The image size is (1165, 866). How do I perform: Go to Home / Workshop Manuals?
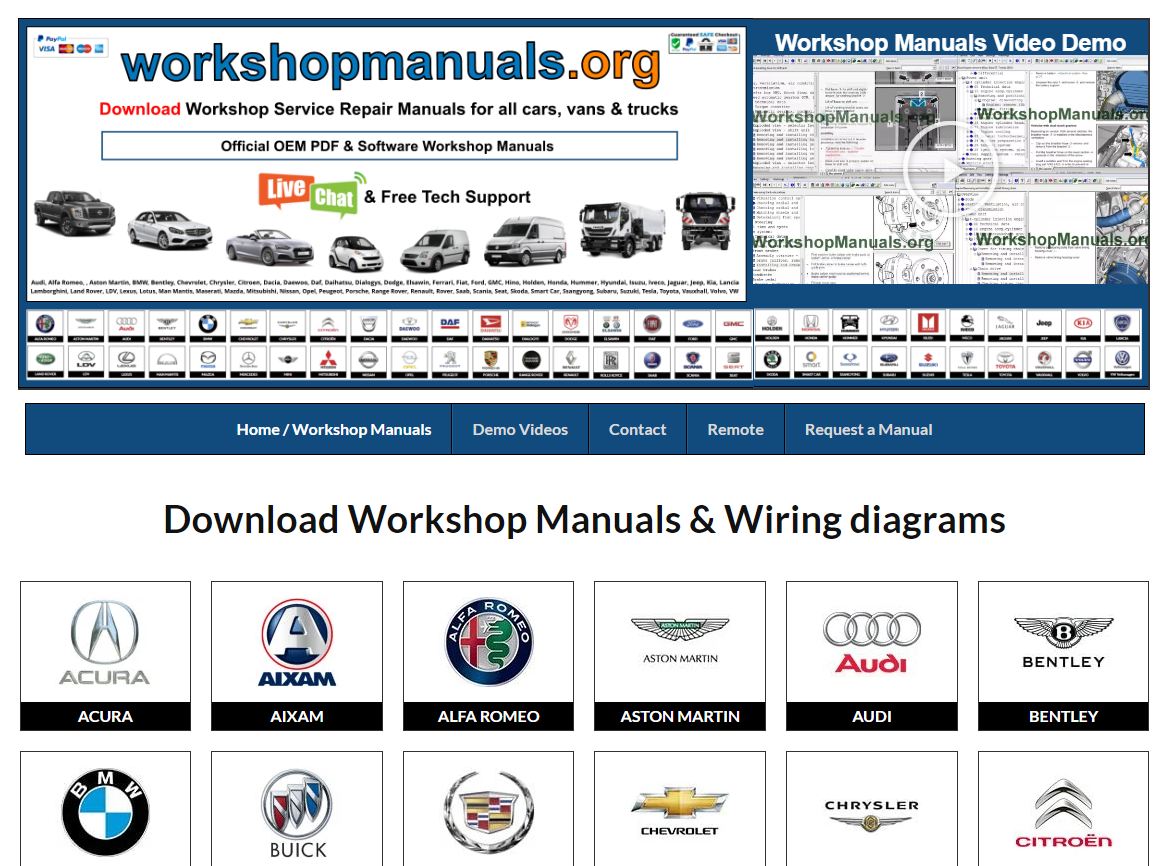click(x=334, y=429)
